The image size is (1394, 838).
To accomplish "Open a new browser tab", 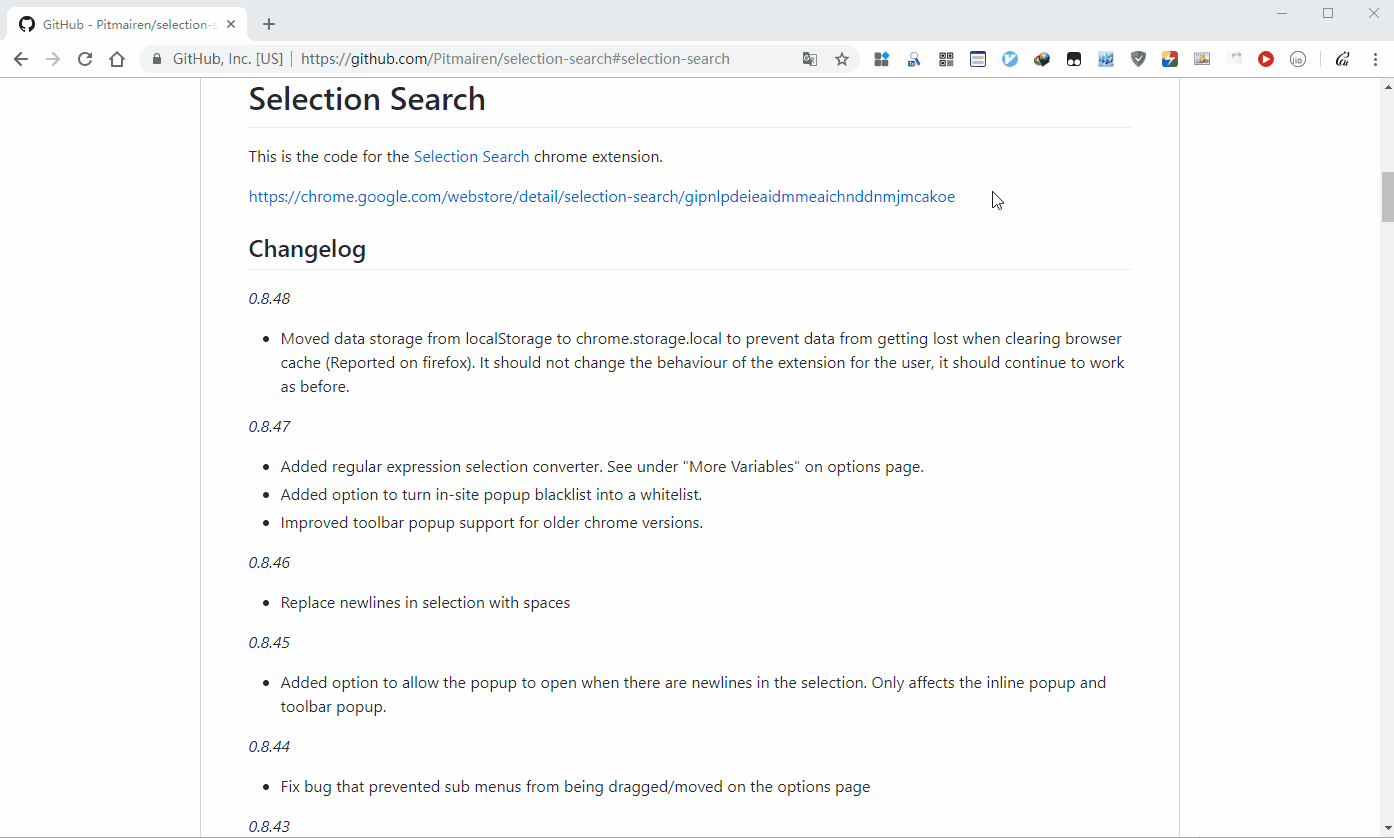I will [x=269, y=24].
